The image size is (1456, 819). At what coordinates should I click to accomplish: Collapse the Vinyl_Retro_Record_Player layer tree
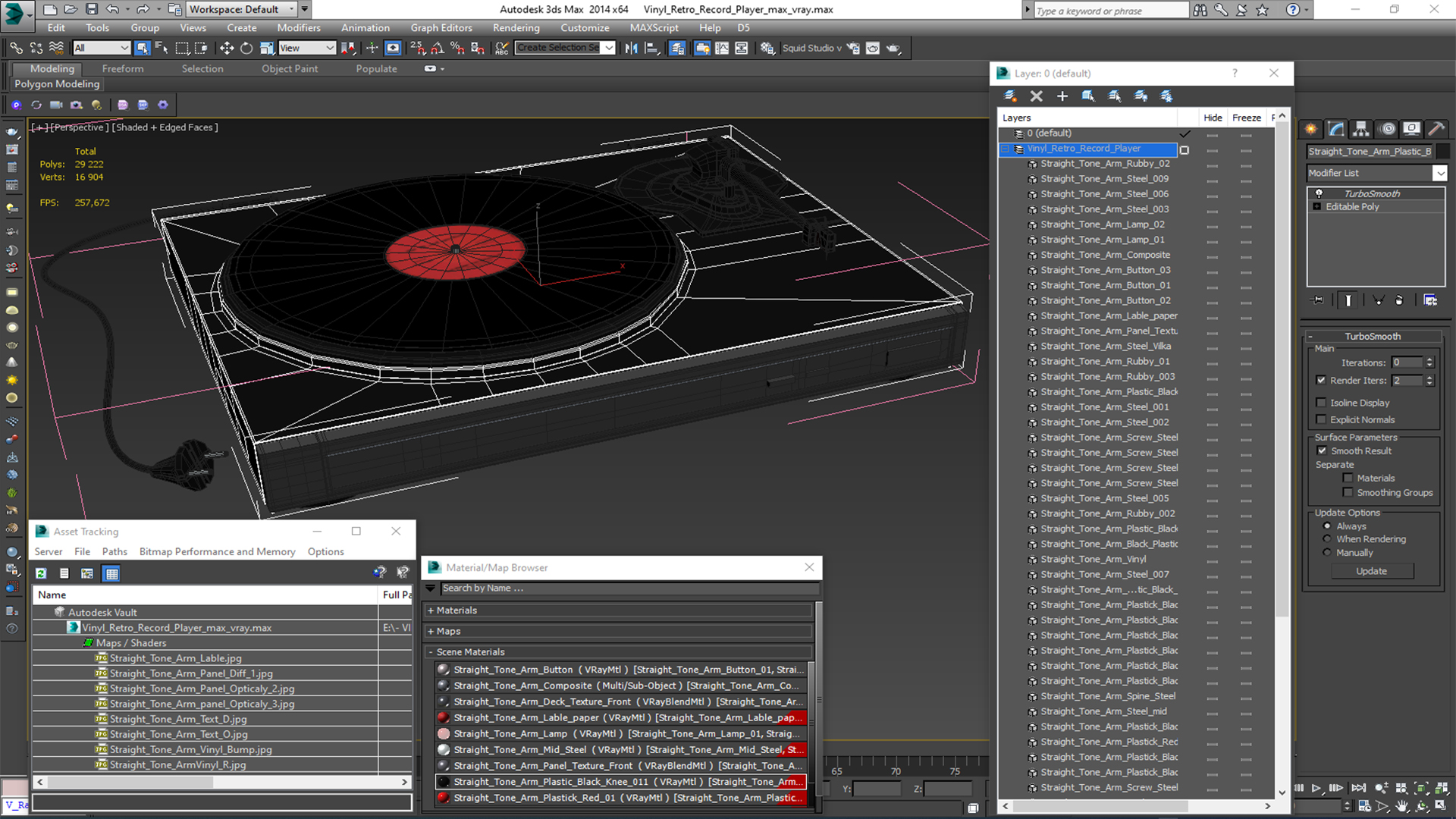pos(1006,149)
